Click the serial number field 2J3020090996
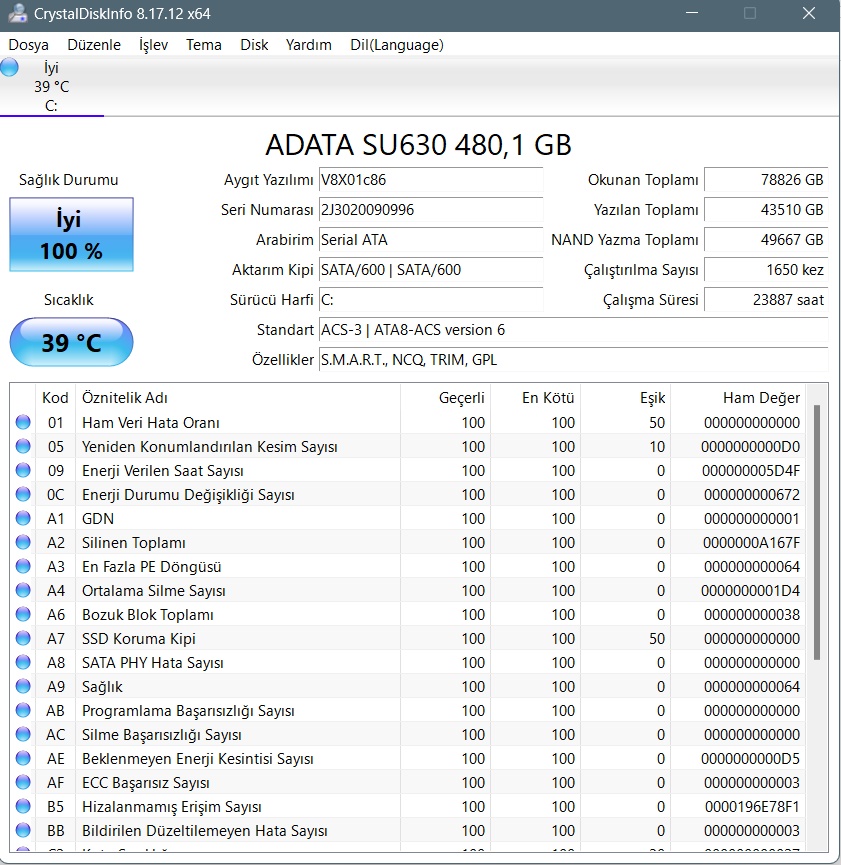Viewport: 841px width, 865px height. (430, 210)
